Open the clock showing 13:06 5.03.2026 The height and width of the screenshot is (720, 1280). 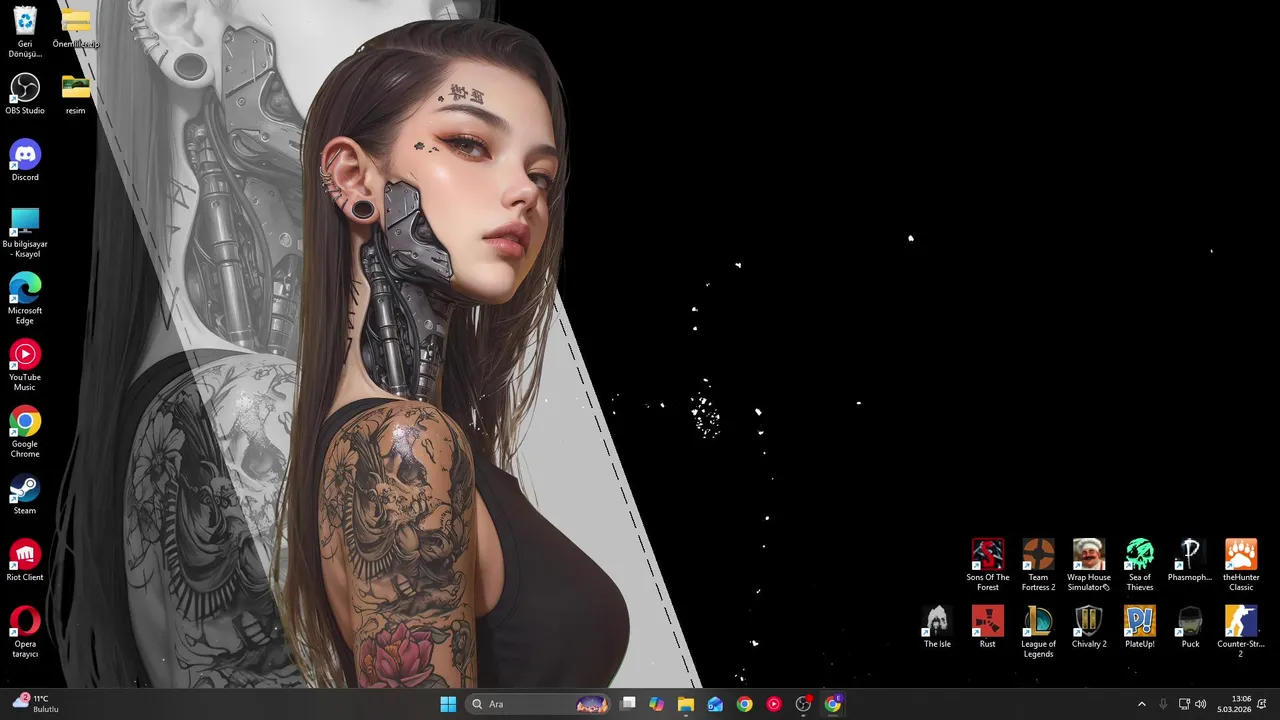[x=1234, y=704]
